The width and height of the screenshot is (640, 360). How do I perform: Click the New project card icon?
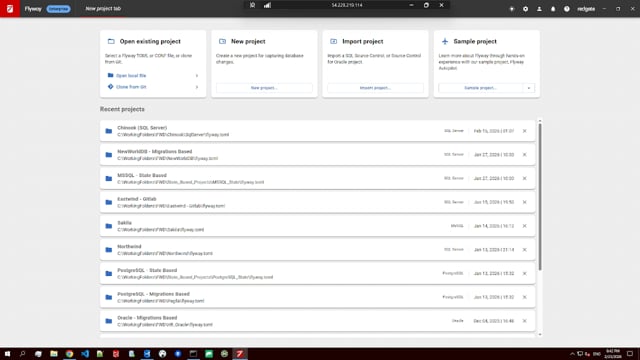(x=222, y=41)
